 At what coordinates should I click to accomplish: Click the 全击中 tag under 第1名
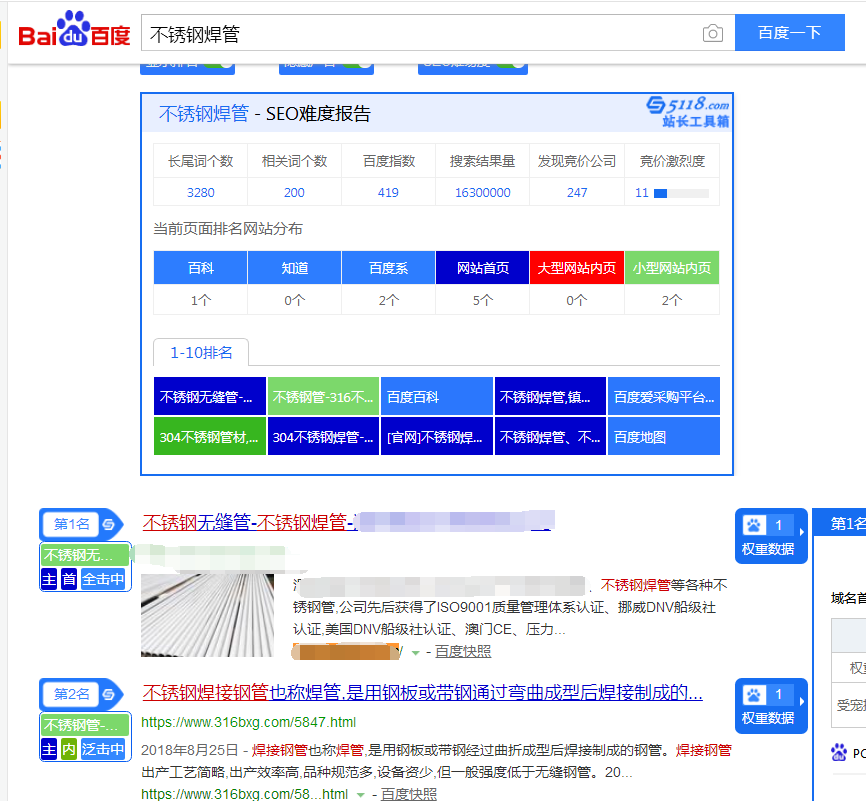click(x=103, y=579)
